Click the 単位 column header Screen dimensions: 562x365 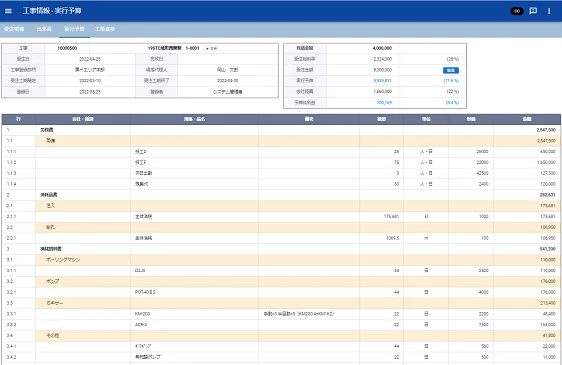pos(426,119)
